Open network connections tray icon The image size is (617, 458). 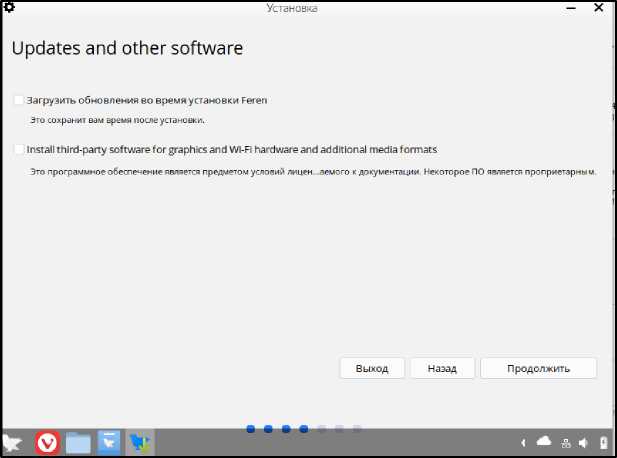[566, 443]
